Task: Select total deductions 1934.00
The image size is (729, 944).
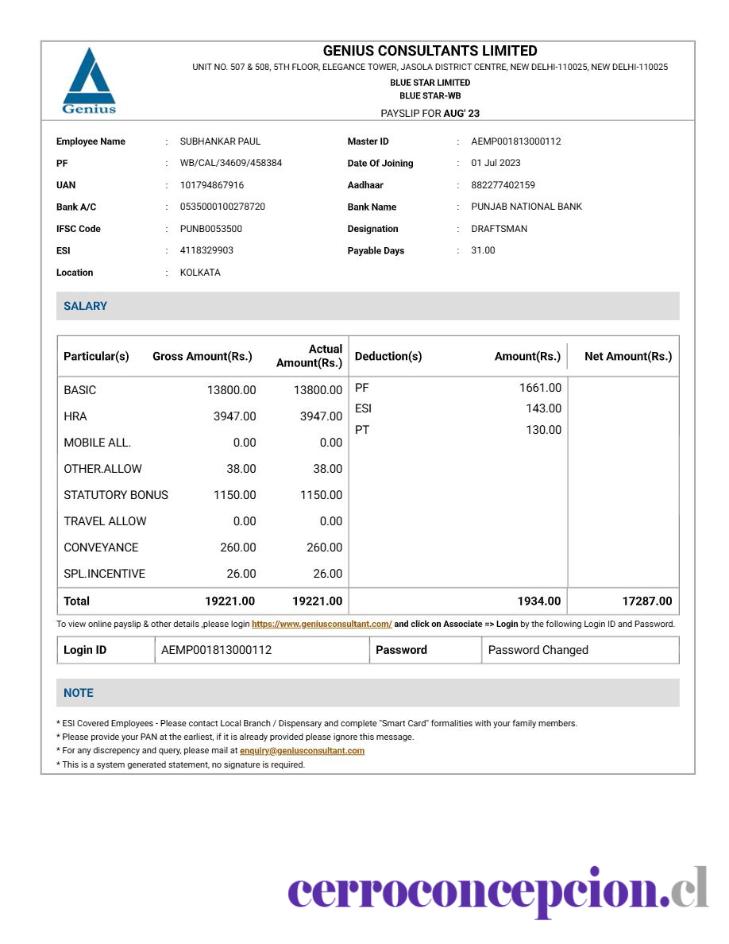Action: (x=539, y=601)
